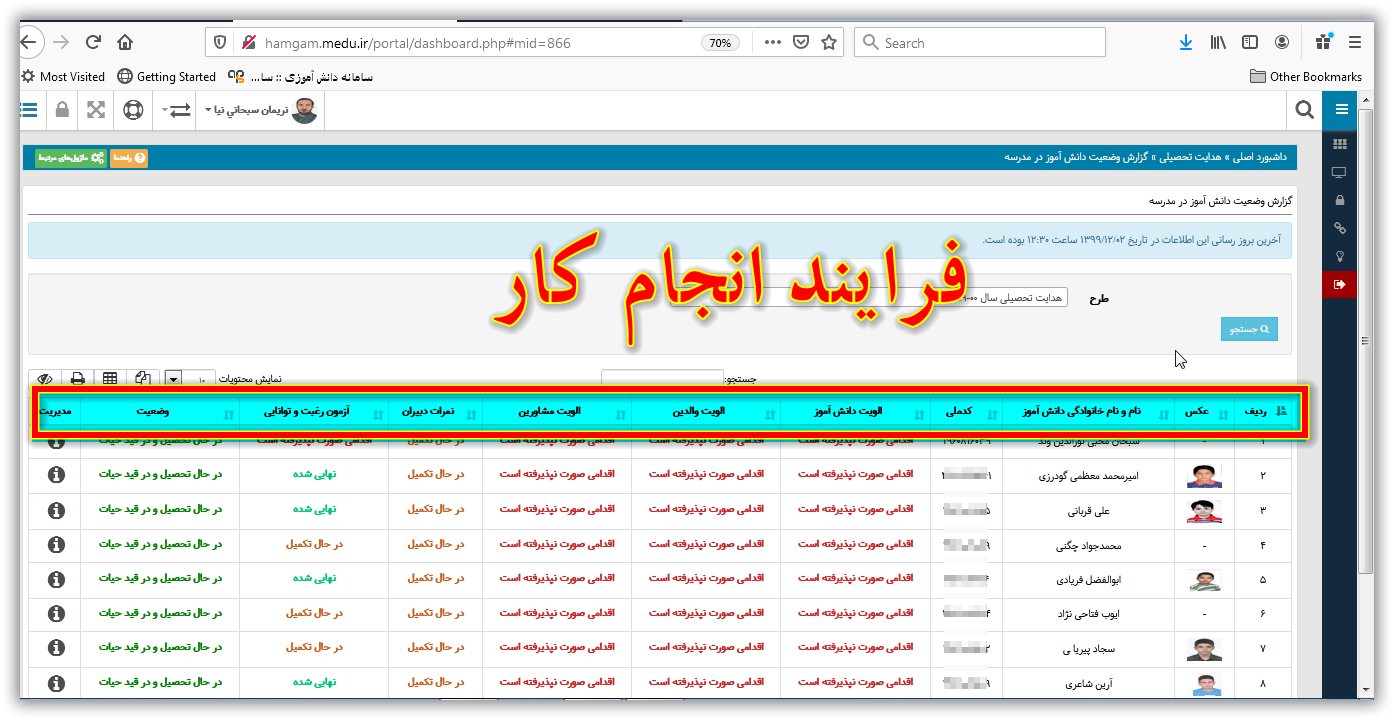Click the chain link icon in sidebar
The height and width of the screenshot is (720, 1394).
coord(1340,229)
